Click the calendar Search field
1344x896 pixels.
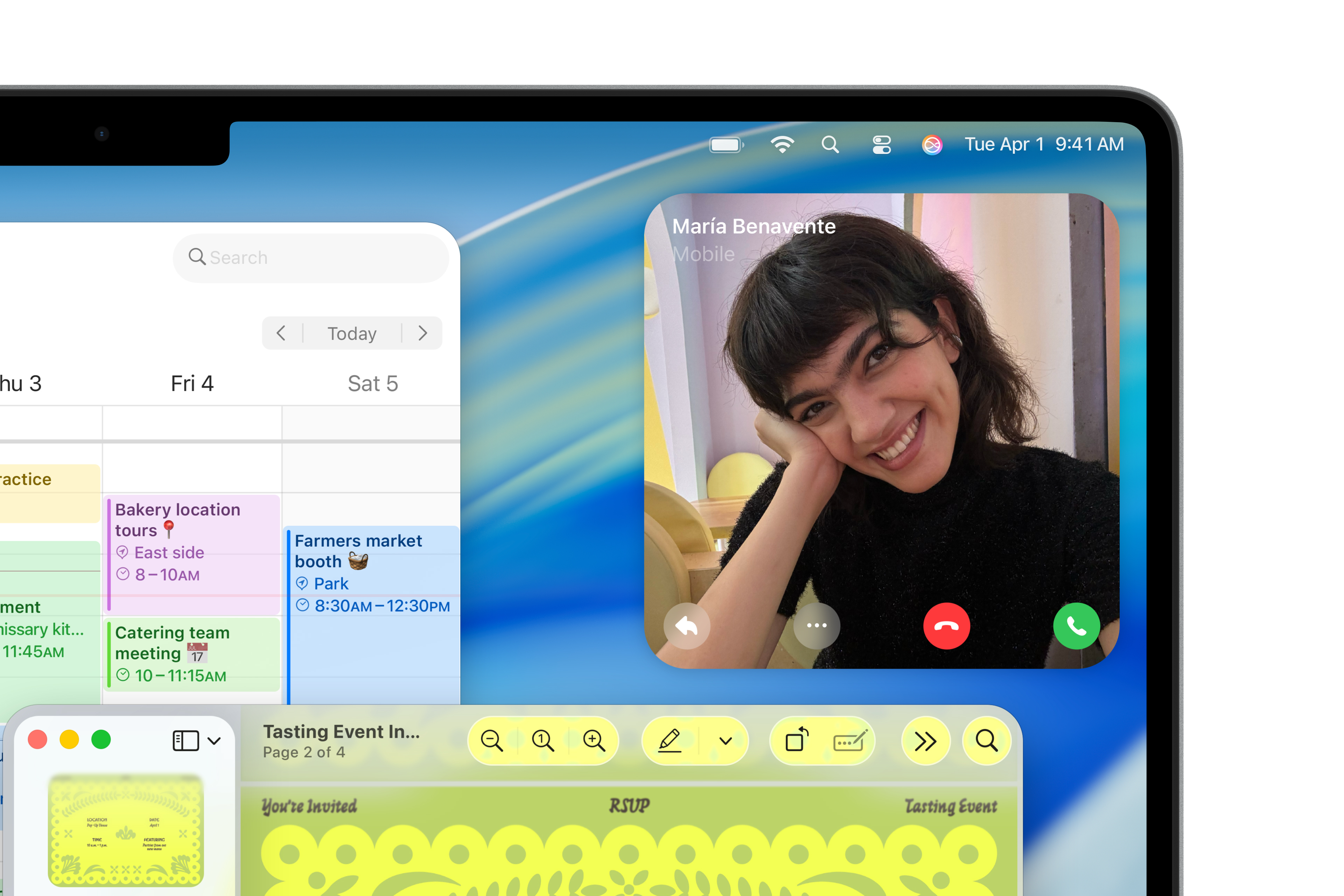[311, 258]
